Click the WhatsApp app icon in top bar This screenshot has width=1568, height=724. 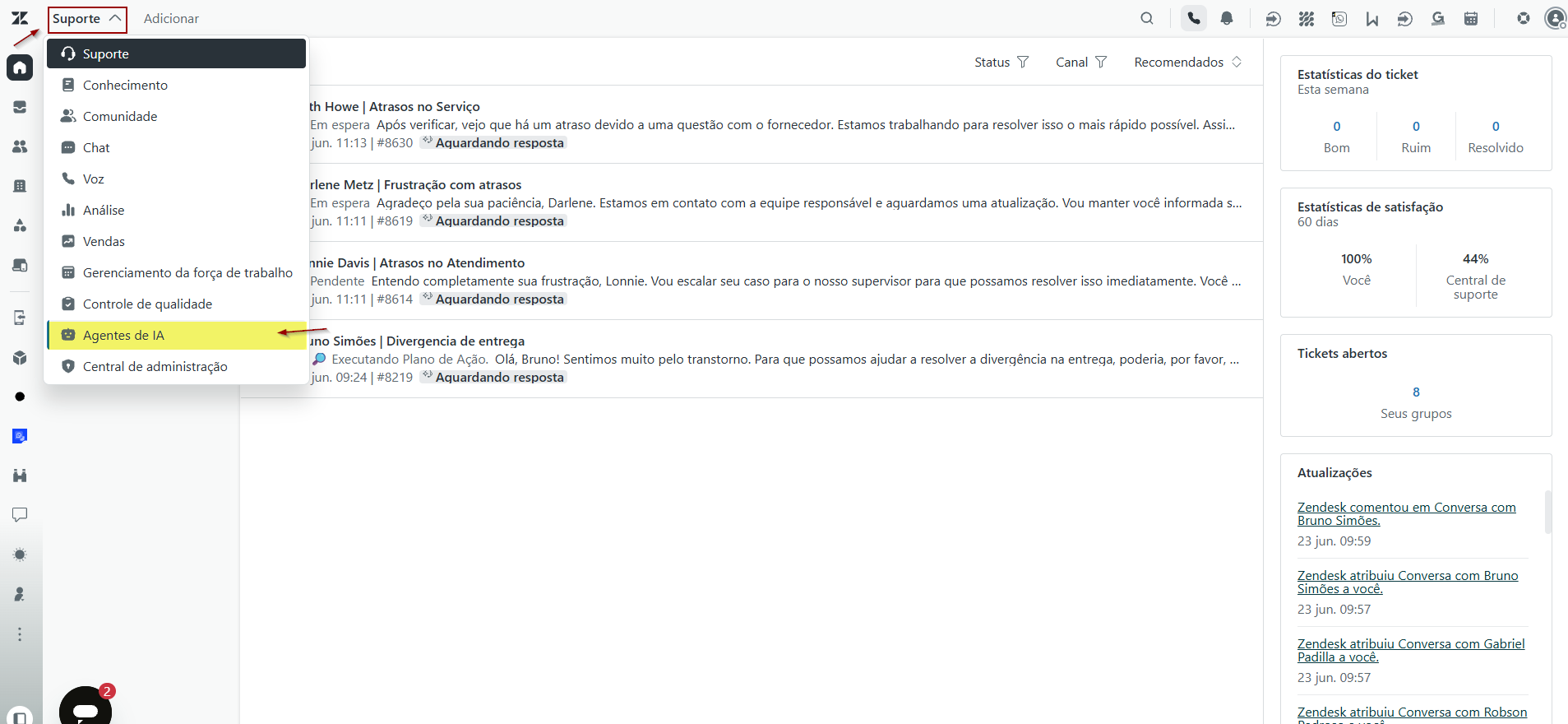pyautogui.click(x=1339, y=18)
